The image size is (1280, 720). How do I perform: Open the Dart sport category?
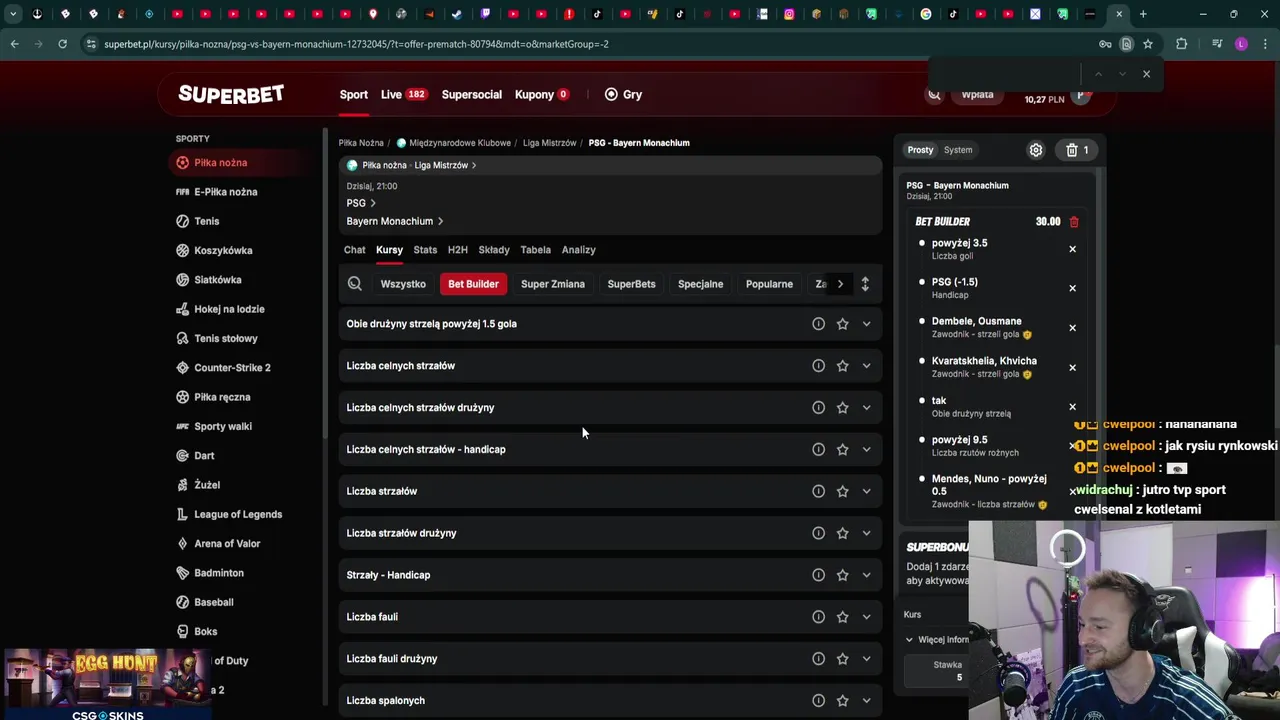204,456
